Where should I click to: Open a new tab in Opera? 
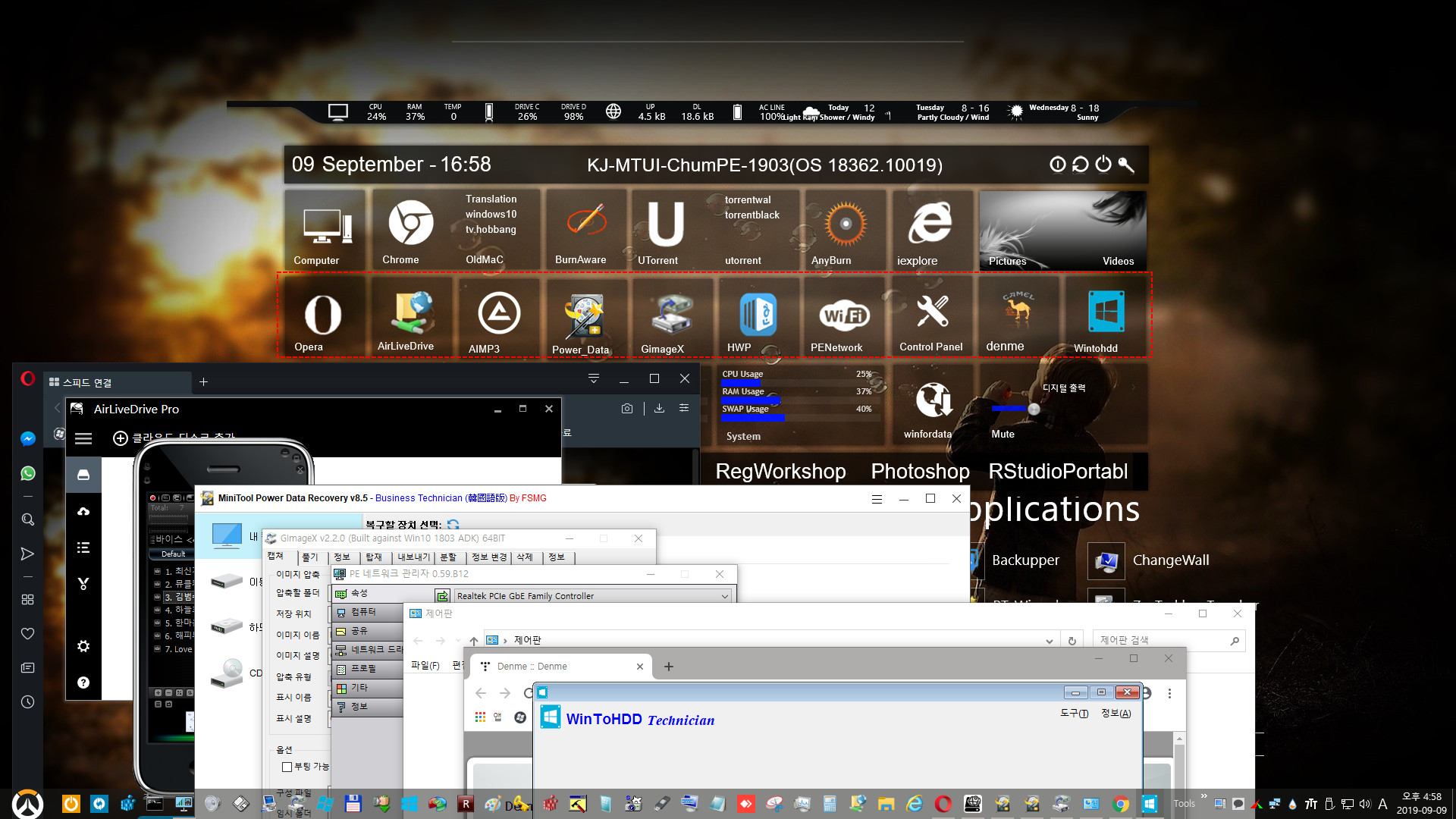(203, 382)
